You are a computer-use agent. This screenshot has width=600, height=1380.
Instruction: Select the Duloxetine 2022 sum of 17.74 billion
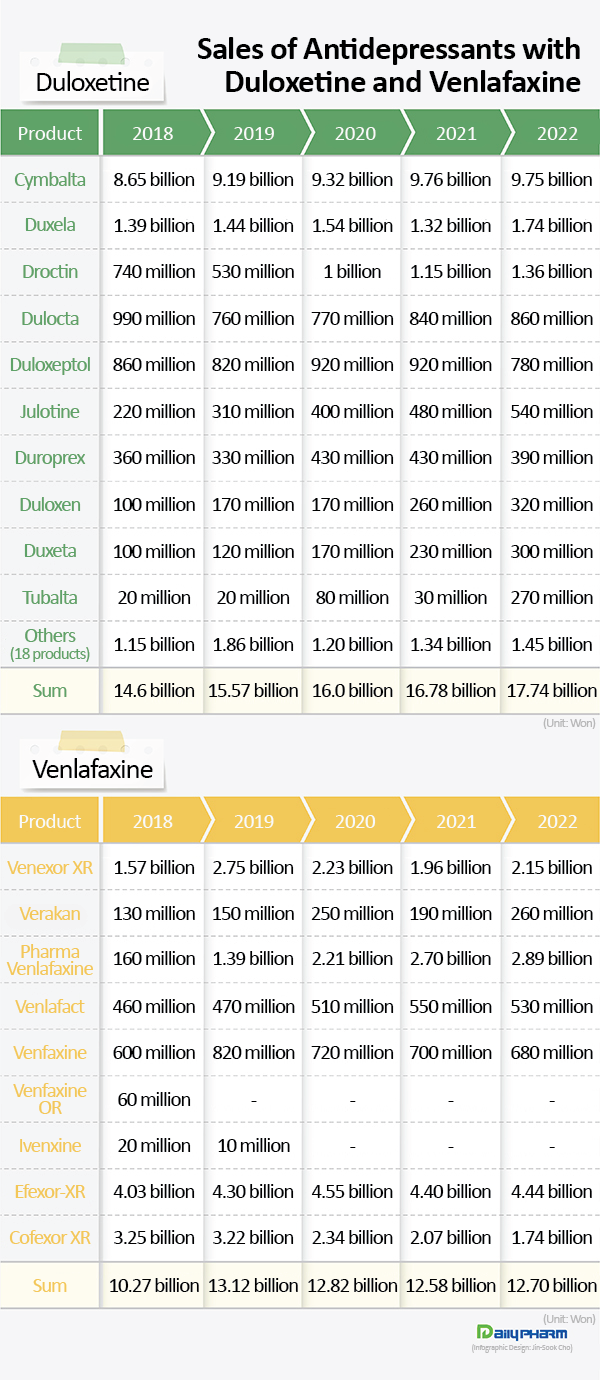[553, 690]
